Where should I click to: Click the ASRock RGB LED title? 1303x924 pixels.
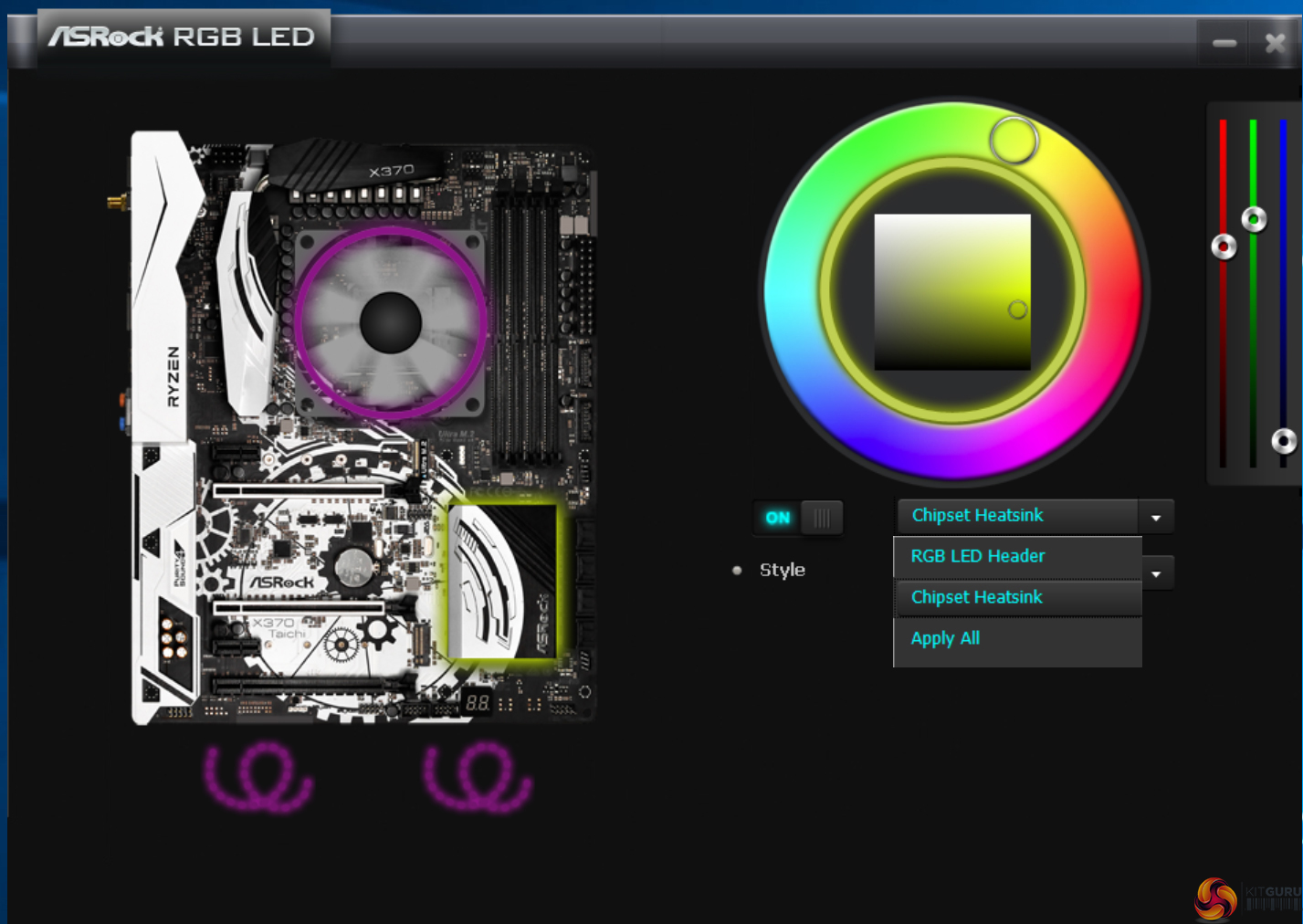(x=182, y=37)
